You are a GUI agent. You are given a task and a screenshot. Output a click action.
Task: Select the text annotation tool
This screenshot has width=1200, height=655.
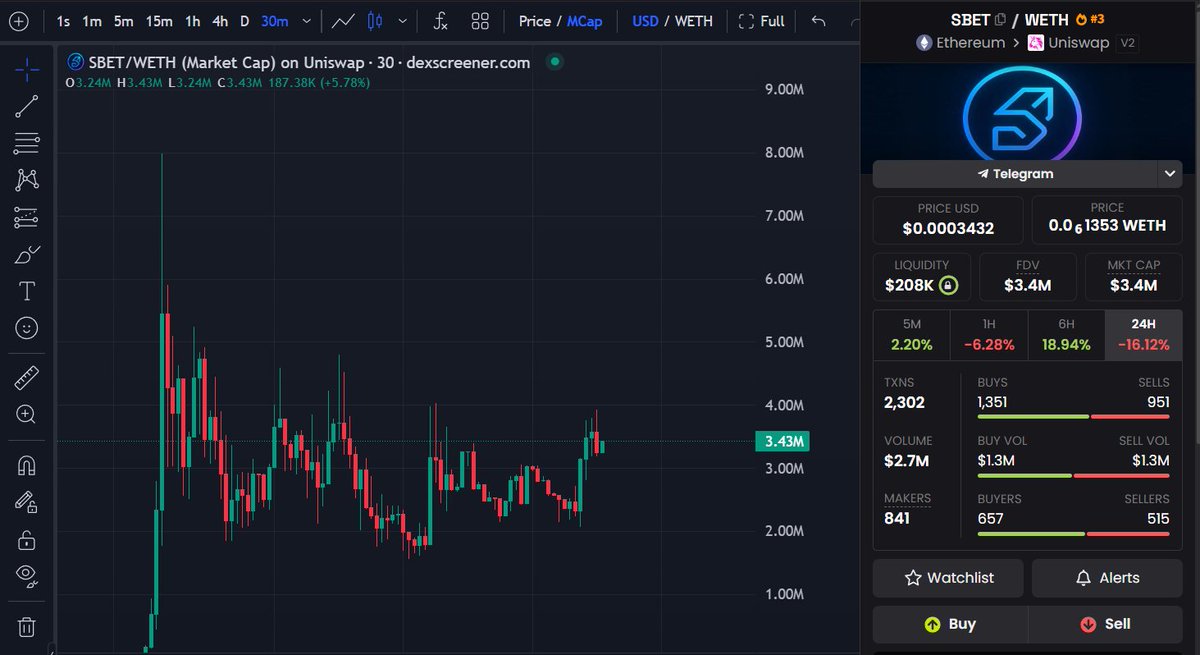click(27, 290)
